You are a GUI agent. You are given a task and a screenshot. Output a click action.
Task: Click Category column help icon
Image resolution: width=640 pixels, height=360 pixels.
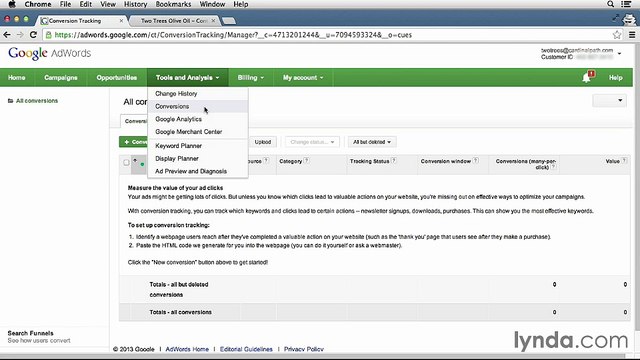point(307,160)
